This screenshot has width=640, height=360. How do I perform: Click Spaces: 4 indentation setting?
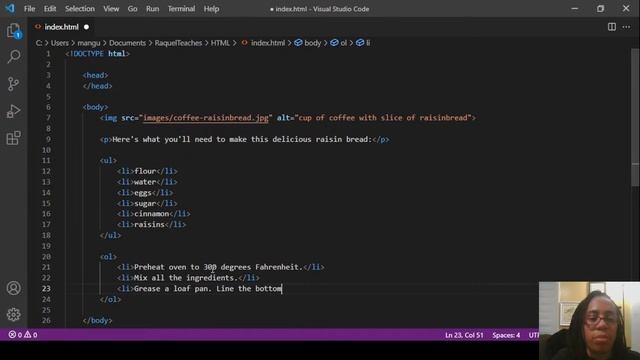point(506,335)
